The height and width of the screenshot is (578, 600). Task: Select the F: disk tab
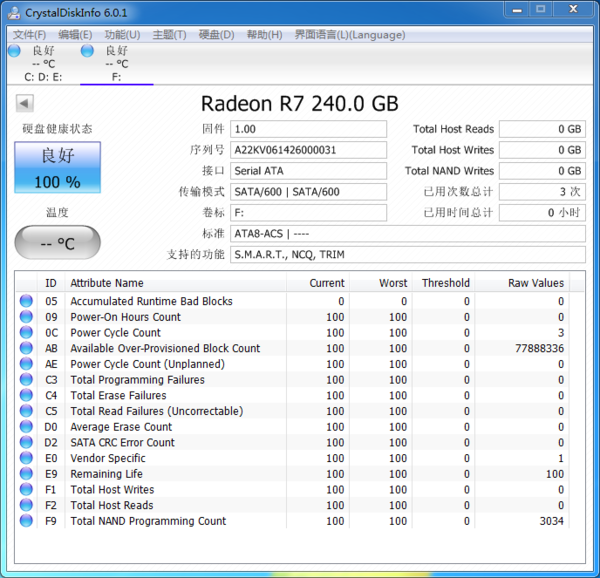tap(117, 63)
